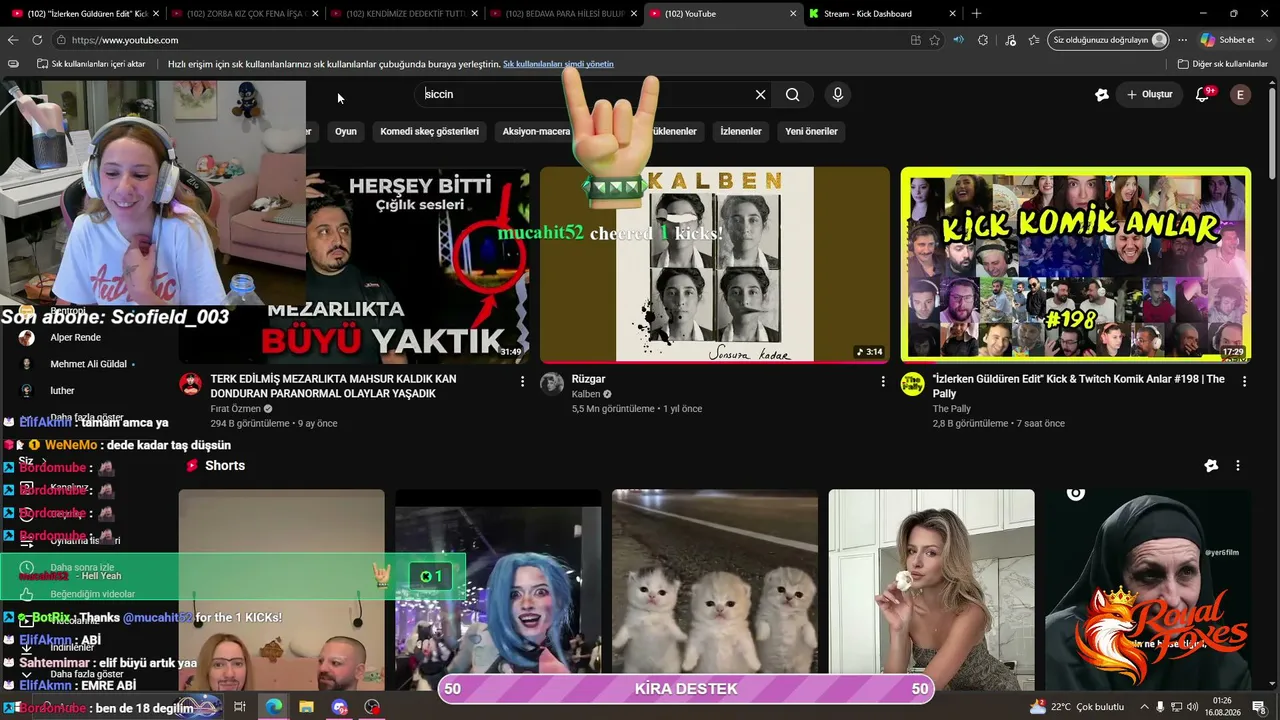This screenshot has height=720, width=1280.
Task: Click the YouTube search magnifier button
Action: 792,94
